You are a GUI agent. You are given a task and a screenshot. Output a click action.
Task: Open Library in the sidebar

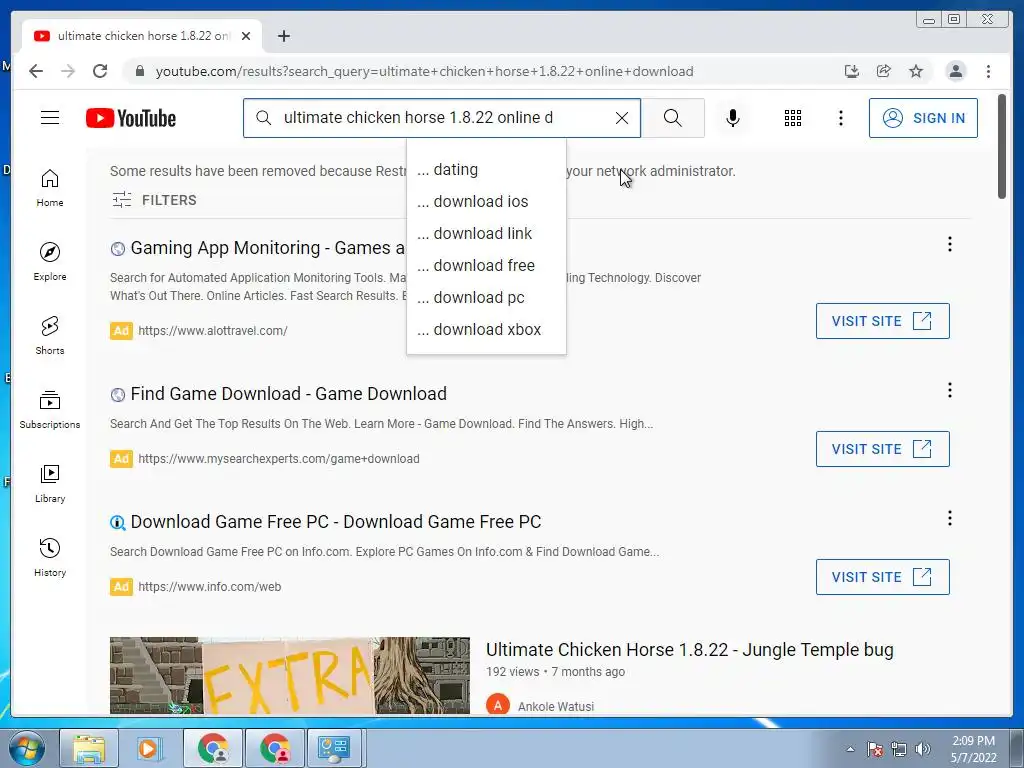point(50,483)
